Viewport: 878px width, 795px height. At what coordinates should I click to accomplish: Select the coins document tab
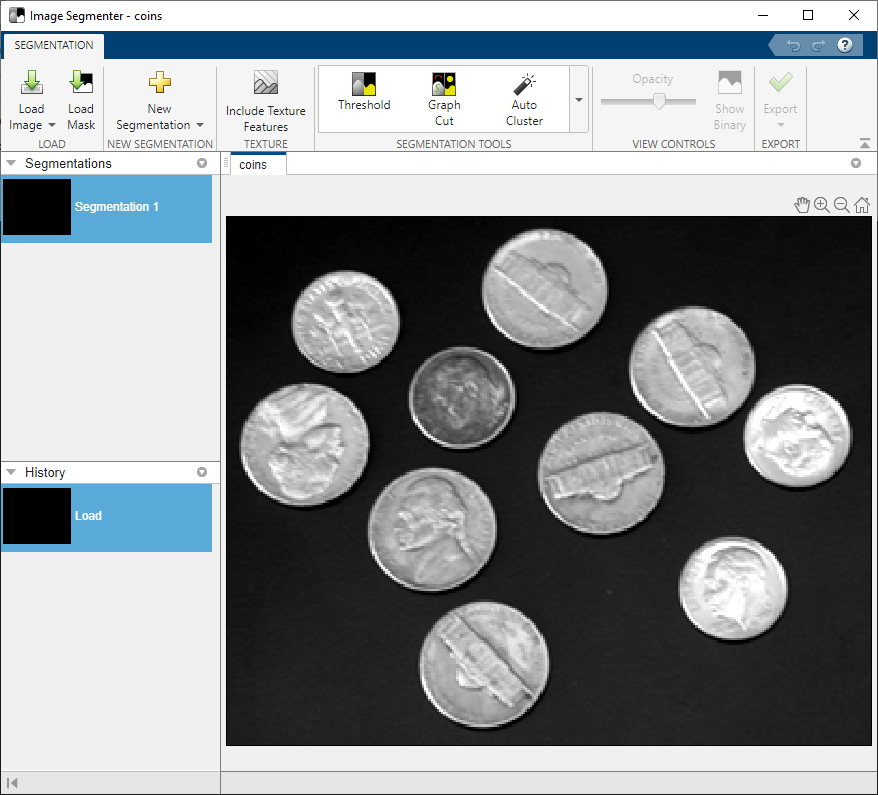tap(254, 164)
